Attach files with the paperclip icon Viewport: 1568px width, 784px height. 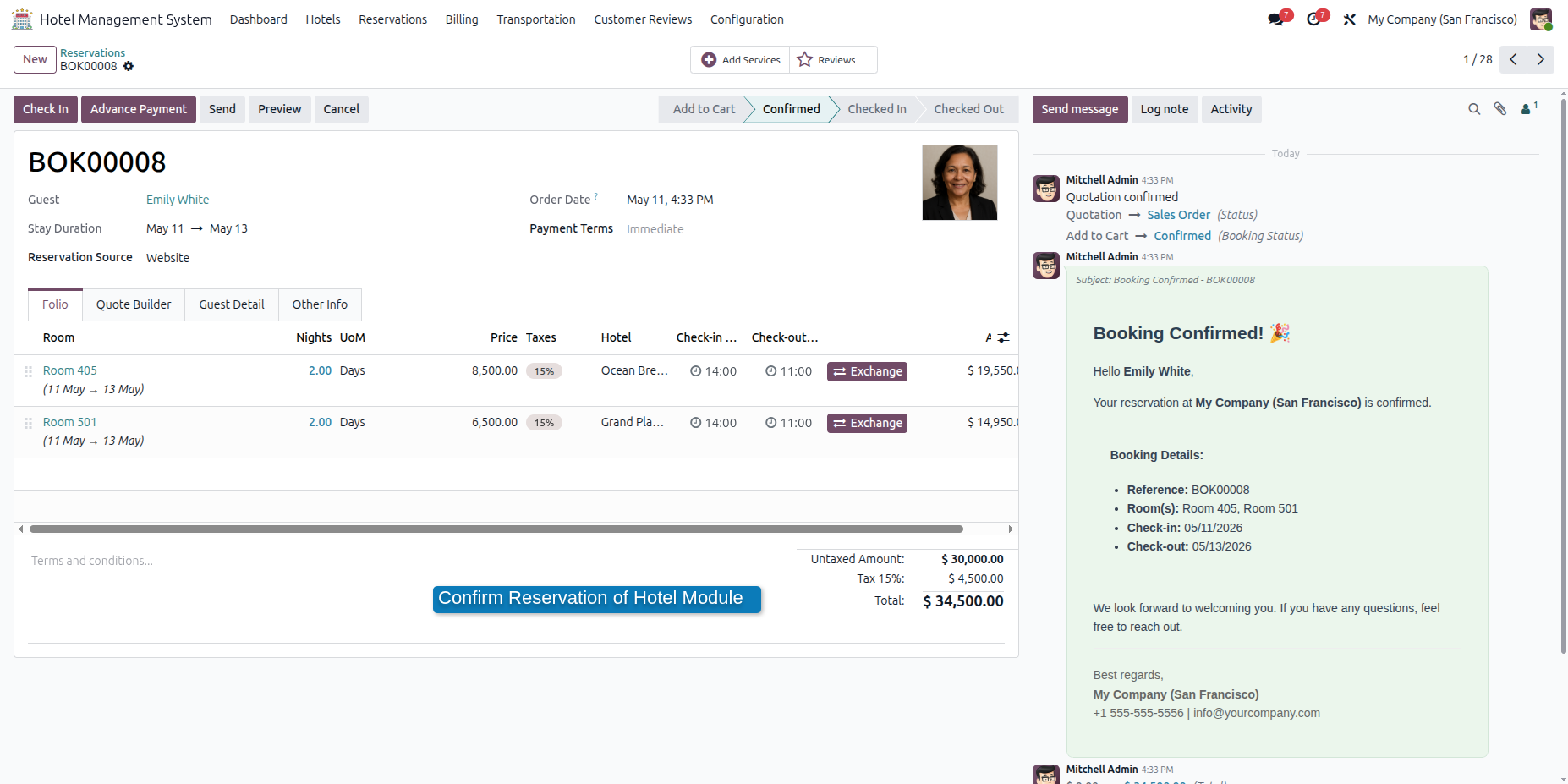[1500, 109]
